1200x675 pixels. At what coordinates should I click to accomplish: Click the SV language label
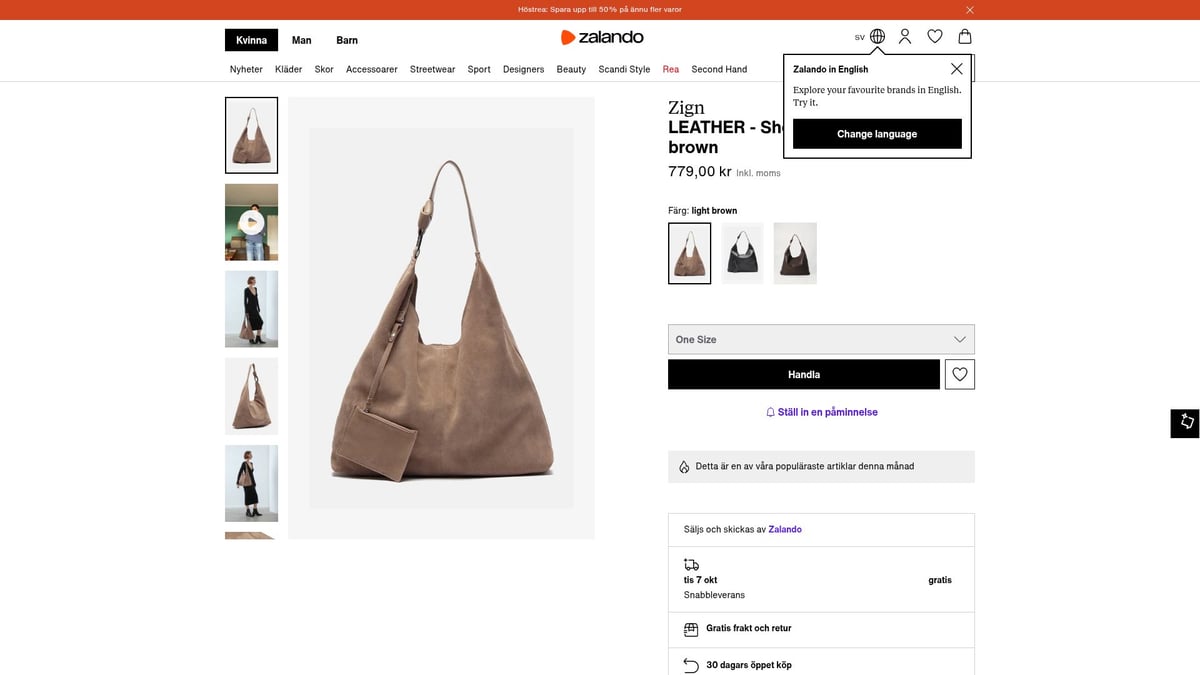pos(859,37)
